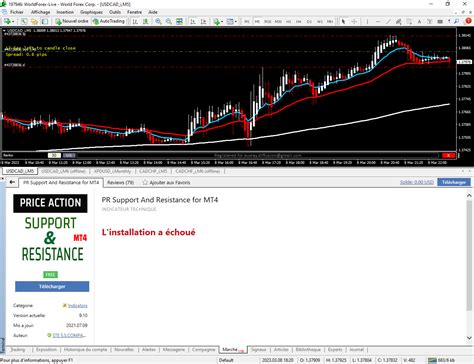The image size is (474, 364).
Task: Open the indicators list dropdown
Action: click(x=218, y=21)
